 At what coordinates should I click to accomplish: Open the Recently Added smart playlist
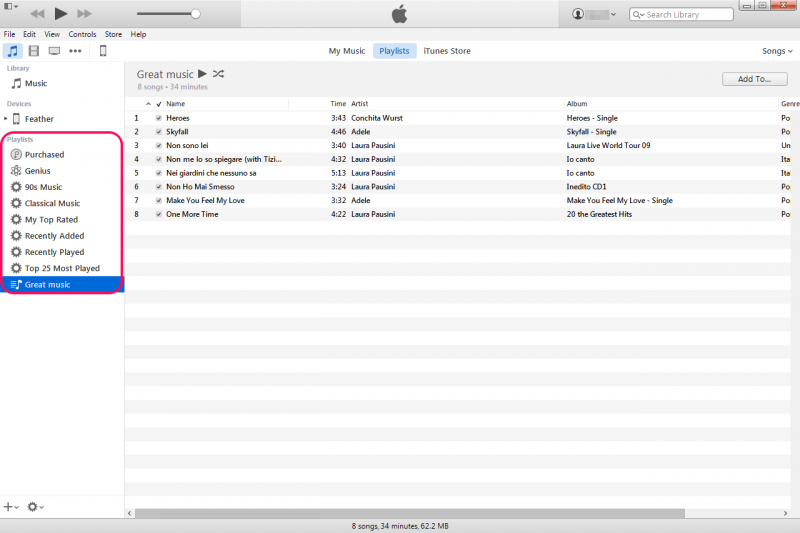pyautogui.click(x=62, y=236)
